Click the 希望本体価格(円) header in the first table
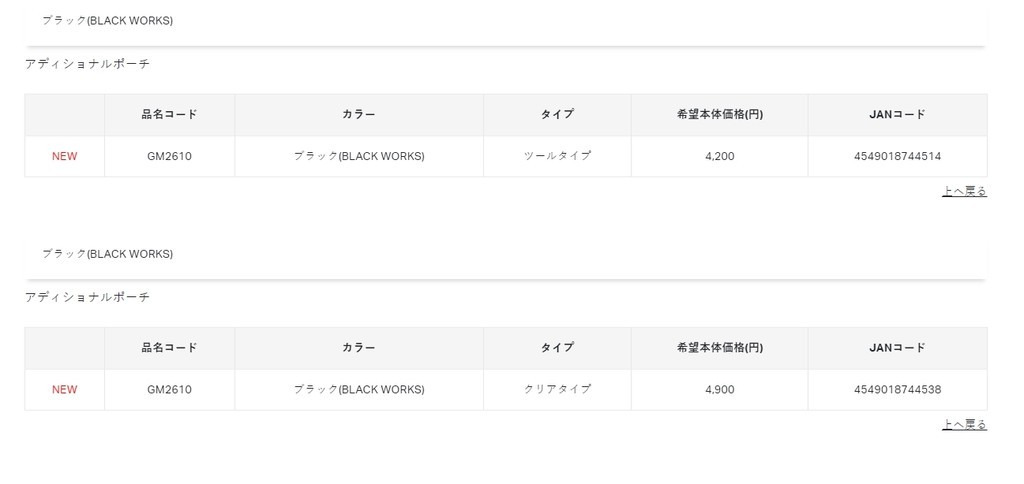 pos(719,114)
